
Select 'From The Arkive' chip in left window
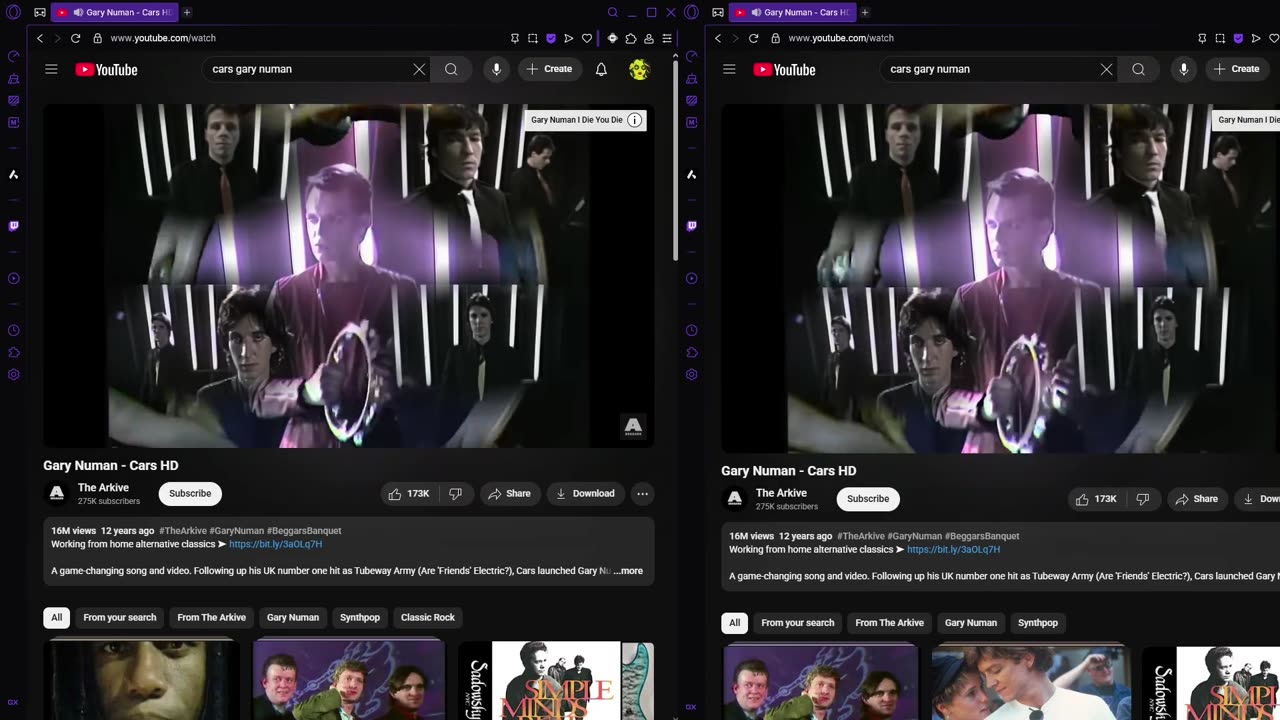211,617
